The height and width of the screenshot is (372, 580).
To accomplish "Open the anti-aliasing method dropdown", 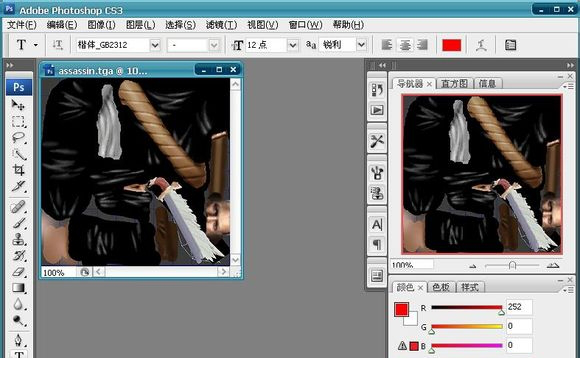I will [361, 45].
